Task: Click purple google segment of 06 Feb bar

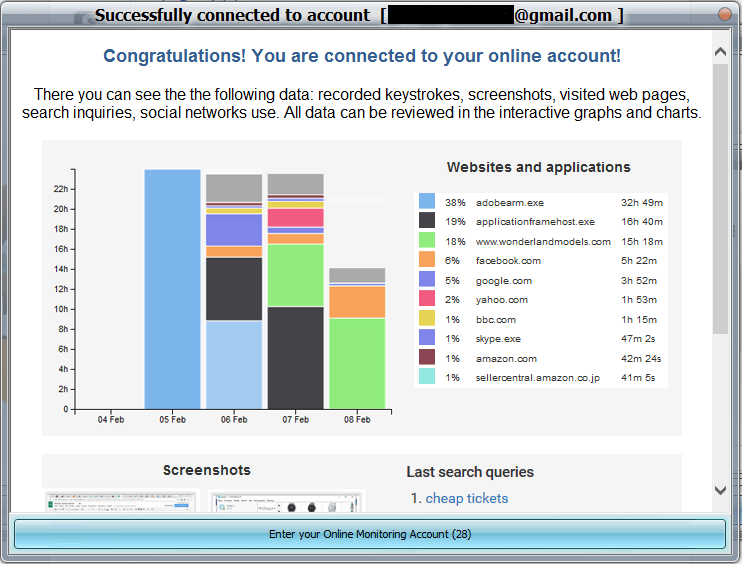Action: (x=234, y=230)
